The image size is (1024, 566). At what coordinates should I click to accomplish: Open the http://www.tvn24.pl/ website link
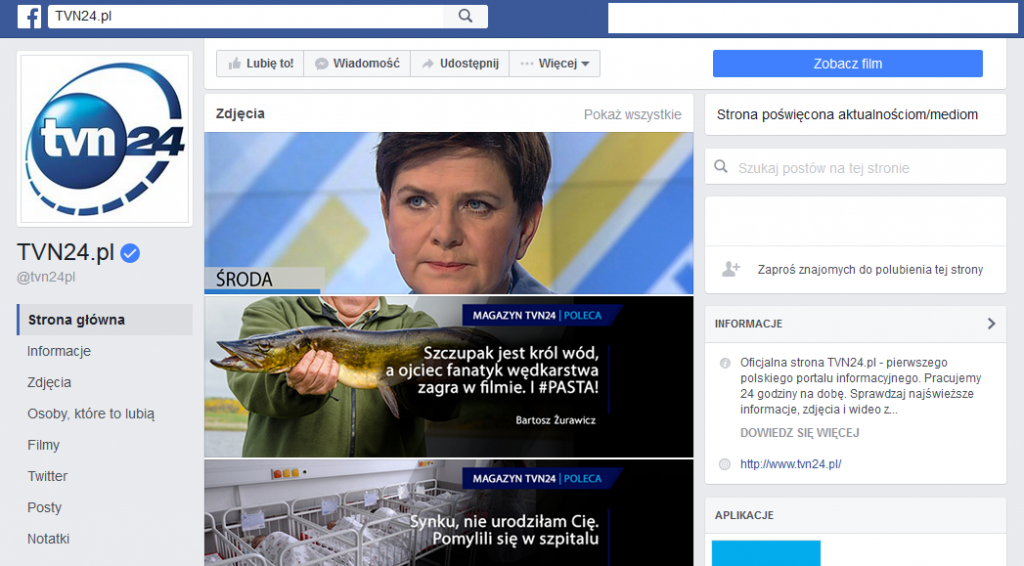[790, 464]
